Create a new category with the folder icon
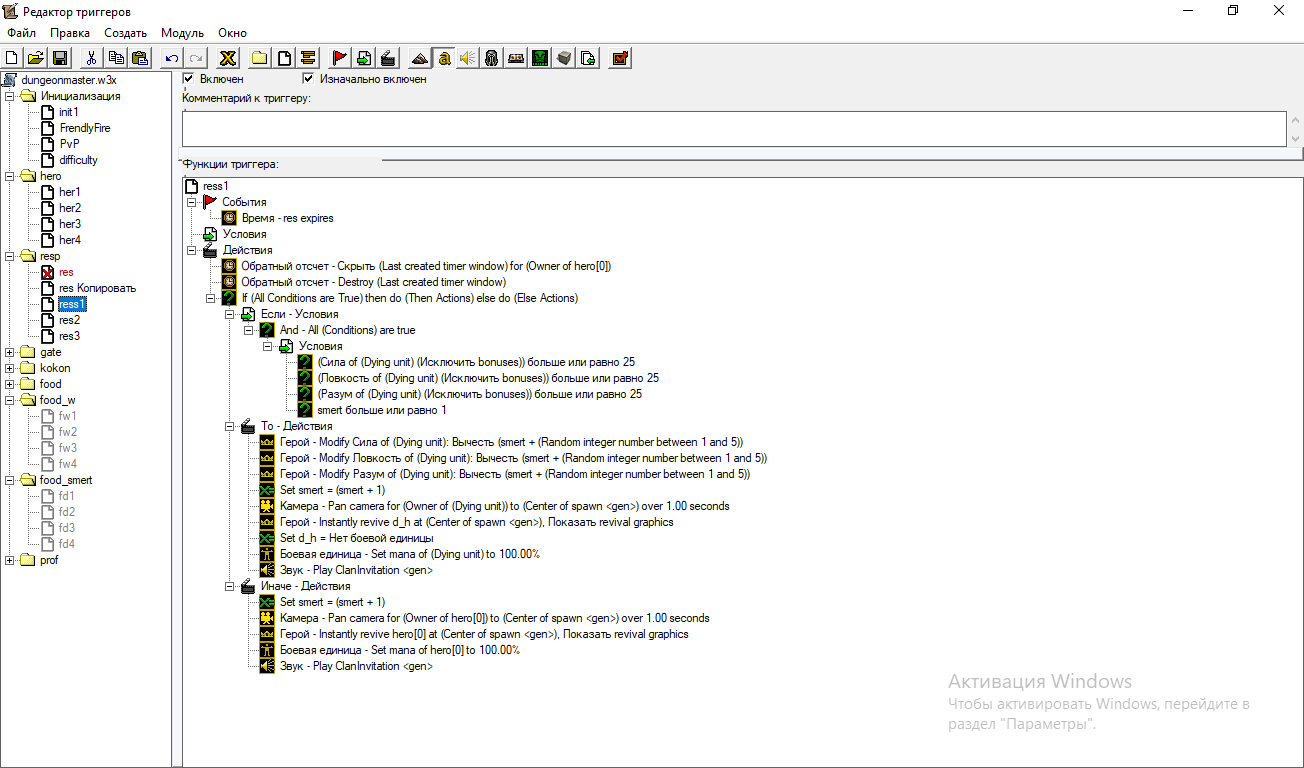 (260, 58)
